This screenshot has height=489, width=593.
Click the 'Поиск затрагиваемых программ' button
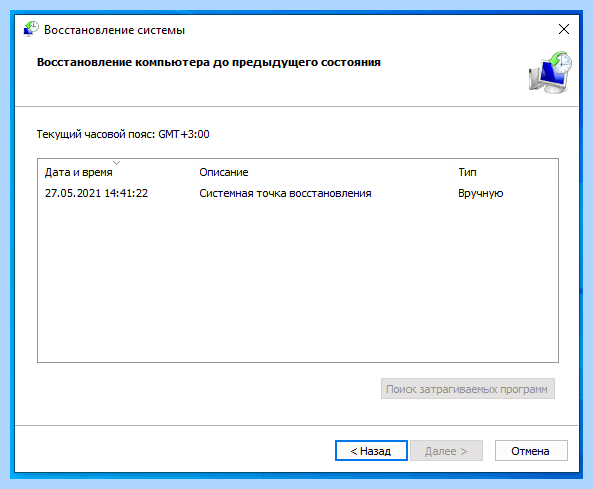click(x=467, y=389)
